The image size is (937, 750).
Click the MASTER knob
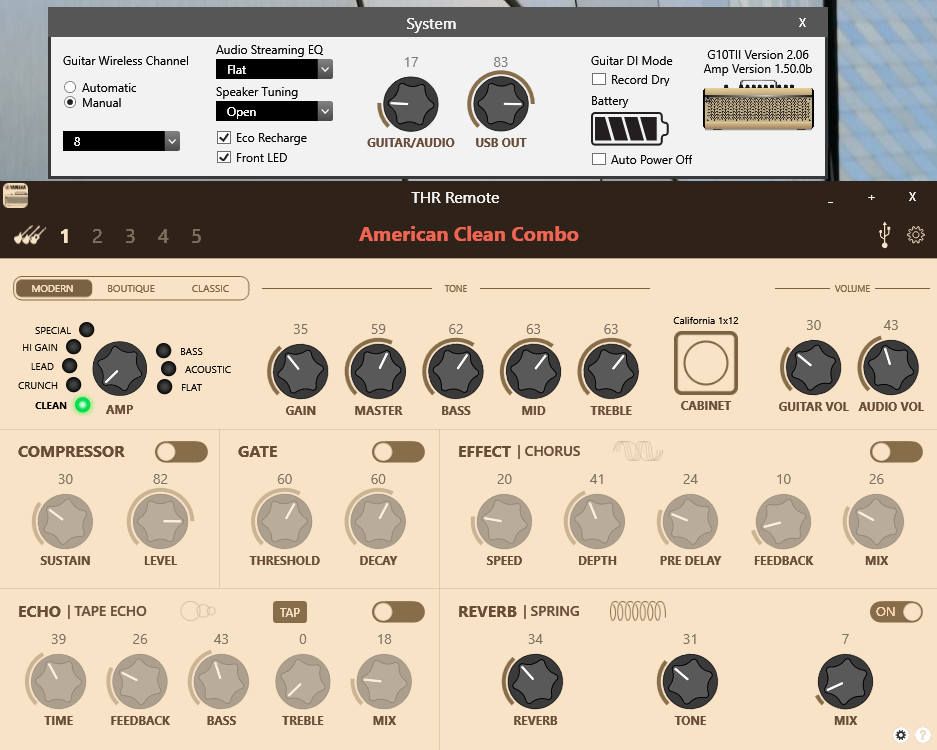click(x=378, y=371)
